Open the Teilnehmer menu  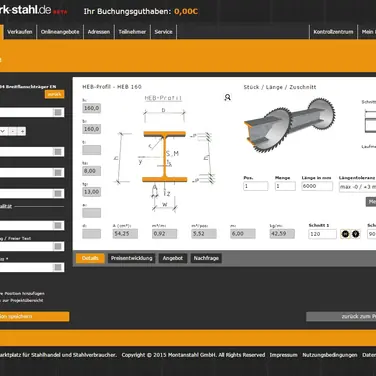pyautogui.click(x=132, y=32)
